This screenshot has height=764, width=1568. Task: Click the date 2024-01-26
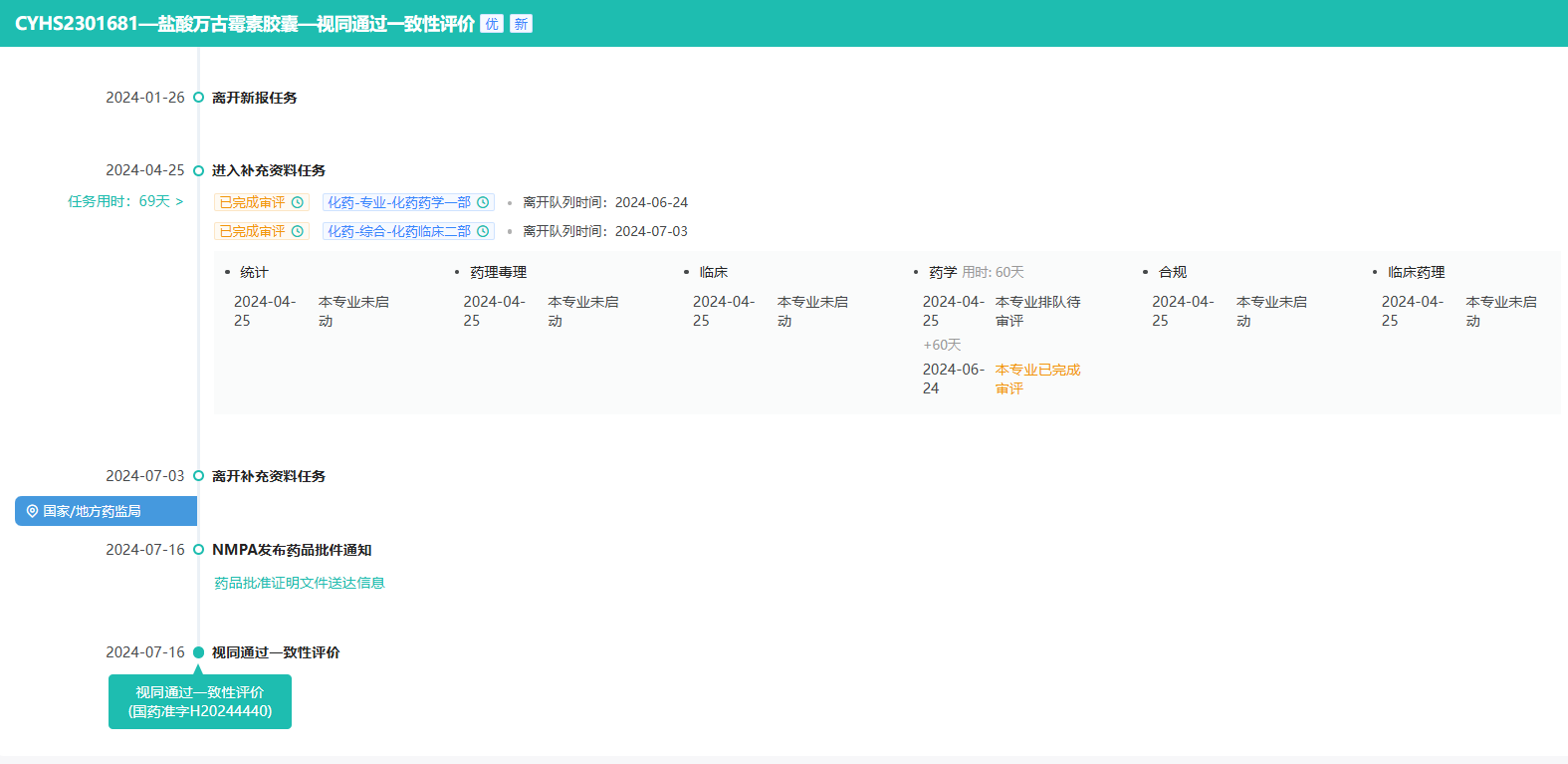[x=145, y=98]
